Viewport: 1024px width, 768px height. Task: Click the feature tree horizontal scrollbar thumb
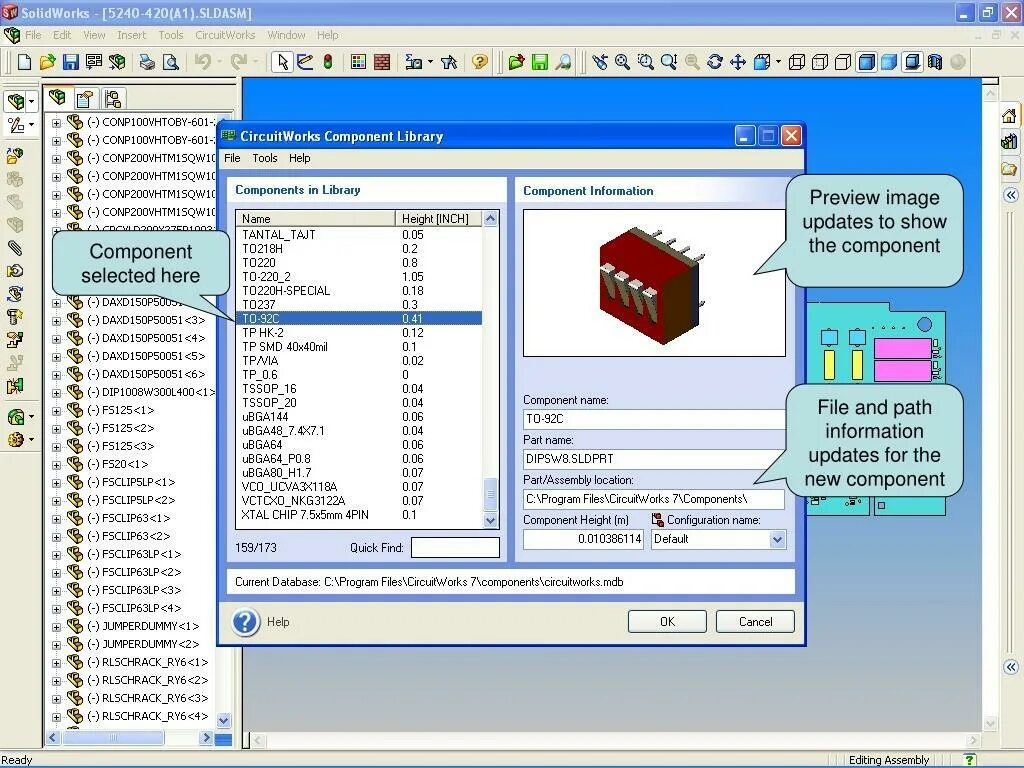[x=113, y=737]
